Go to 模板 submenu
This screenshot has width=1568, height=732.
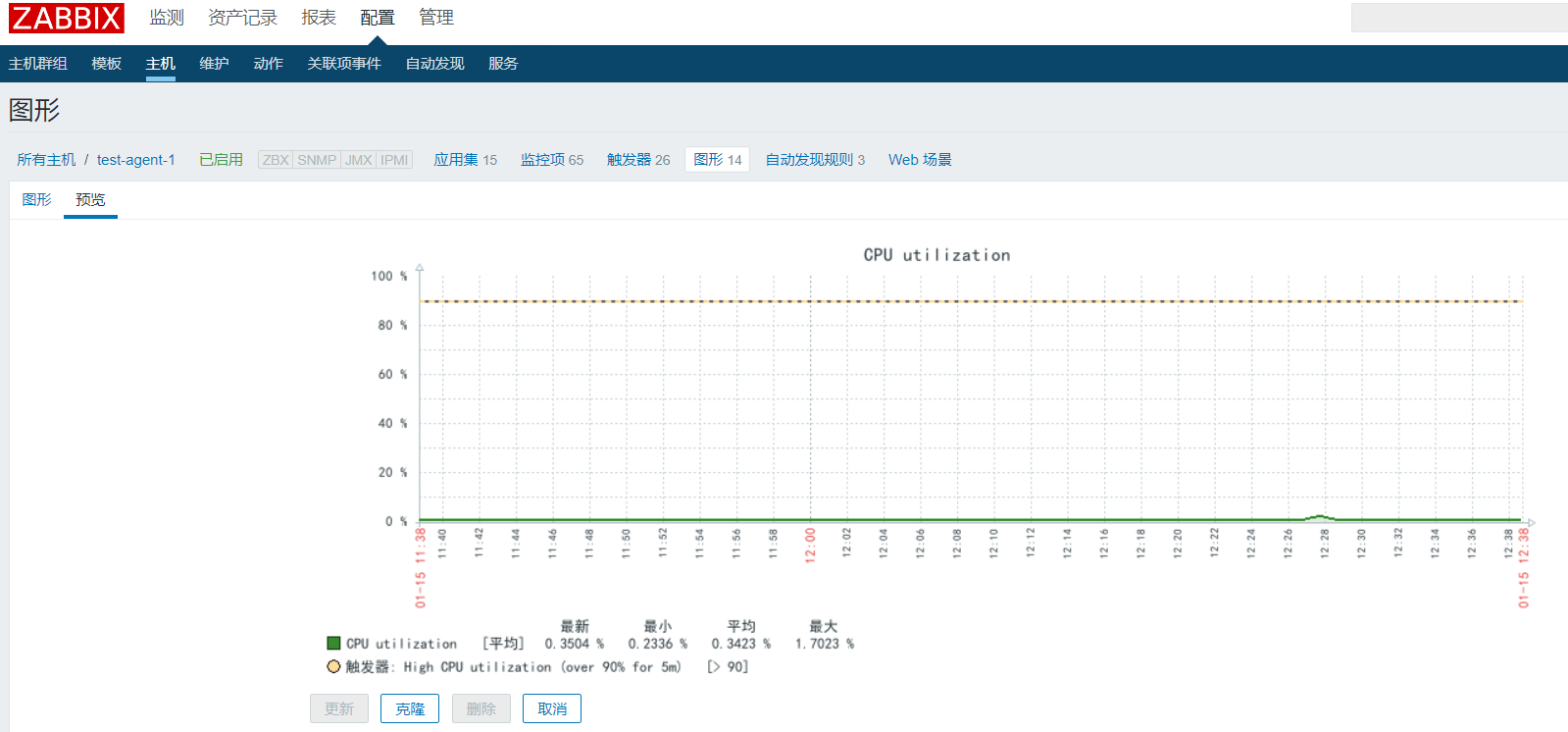coord(107,64)
